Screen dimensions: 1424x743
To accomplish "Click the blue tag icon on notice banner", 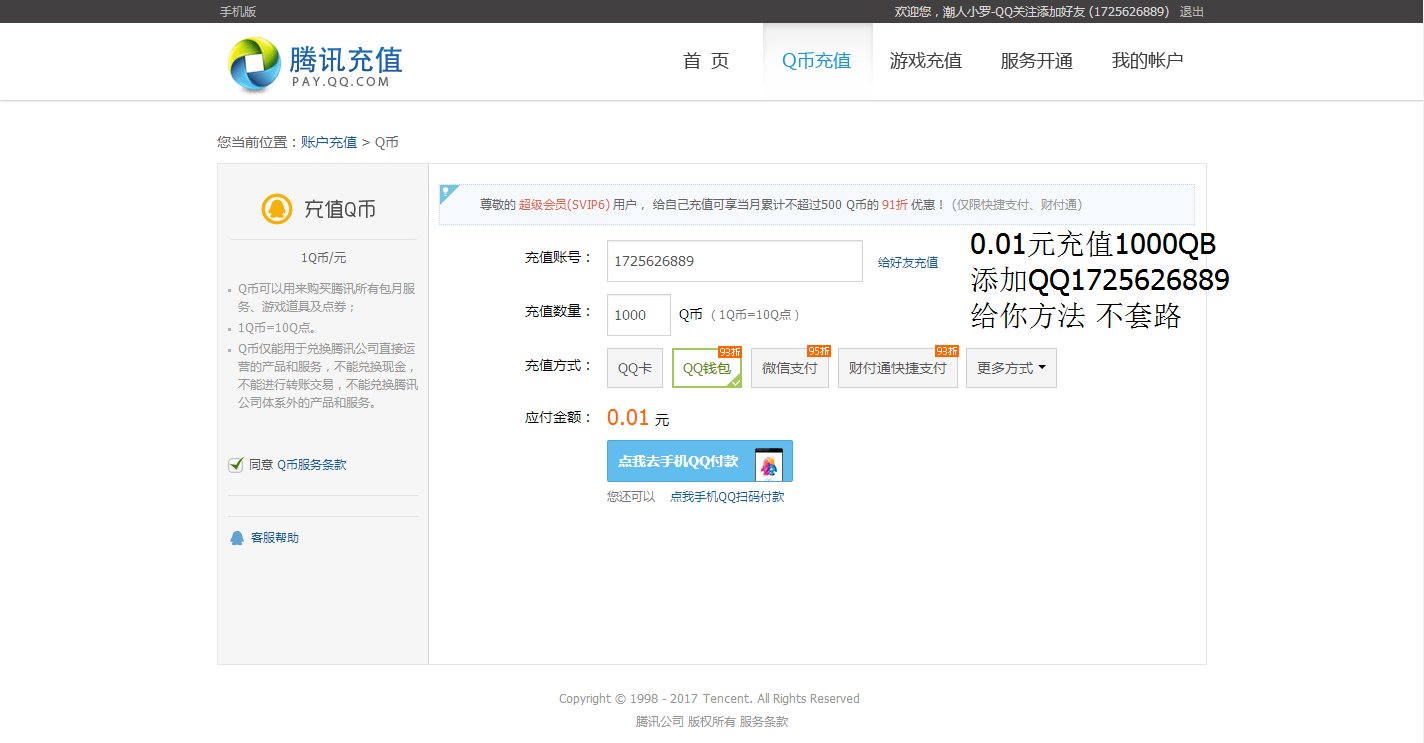I will point(450,194).
